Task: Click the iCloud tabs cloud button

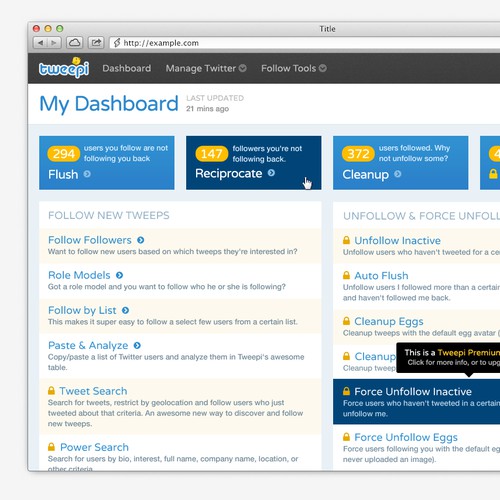Action: pos(75,43)
